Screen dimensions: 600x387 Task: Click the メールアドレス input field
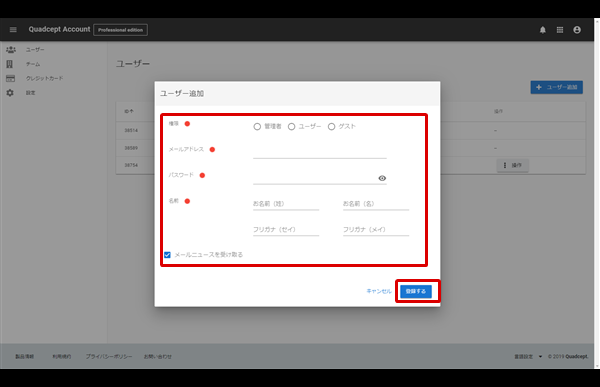(320, 152)
